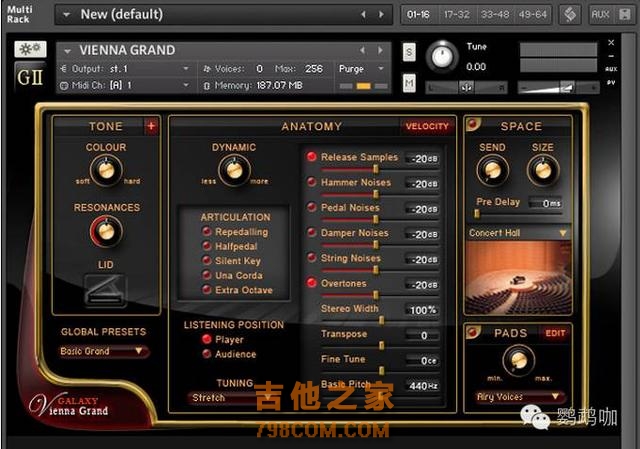This screenshot has height=449, width=640.
Task: Select Audience listening position
Action: point(207,353)
